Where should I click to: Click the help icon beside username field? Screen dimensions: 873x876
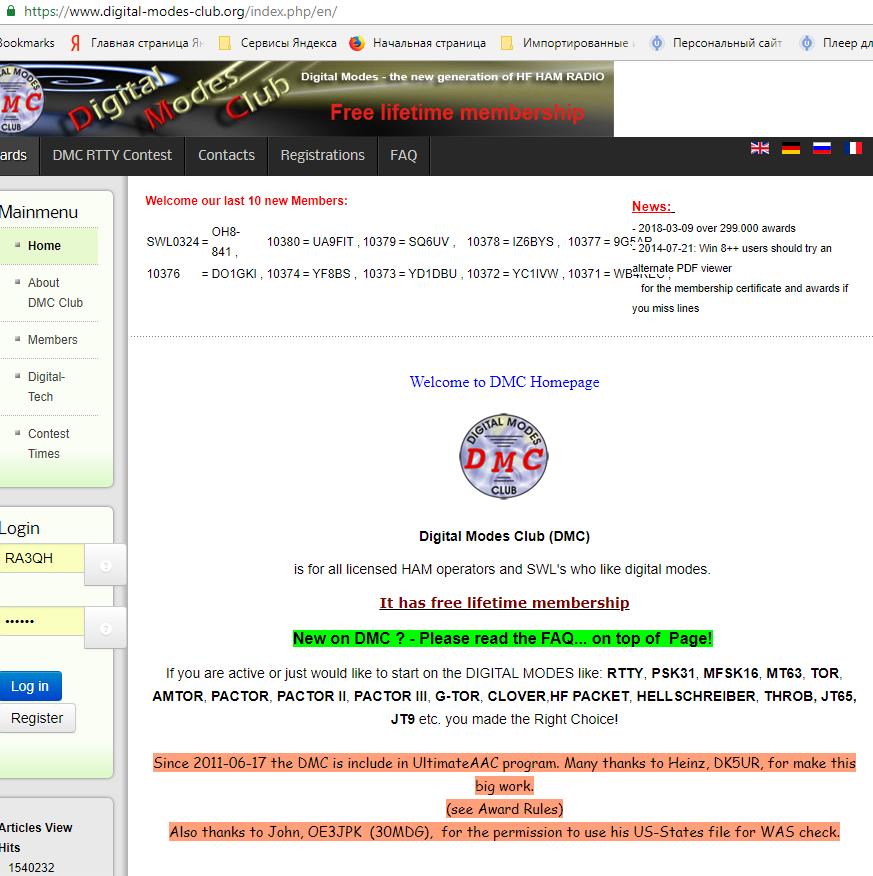[105, 566]
